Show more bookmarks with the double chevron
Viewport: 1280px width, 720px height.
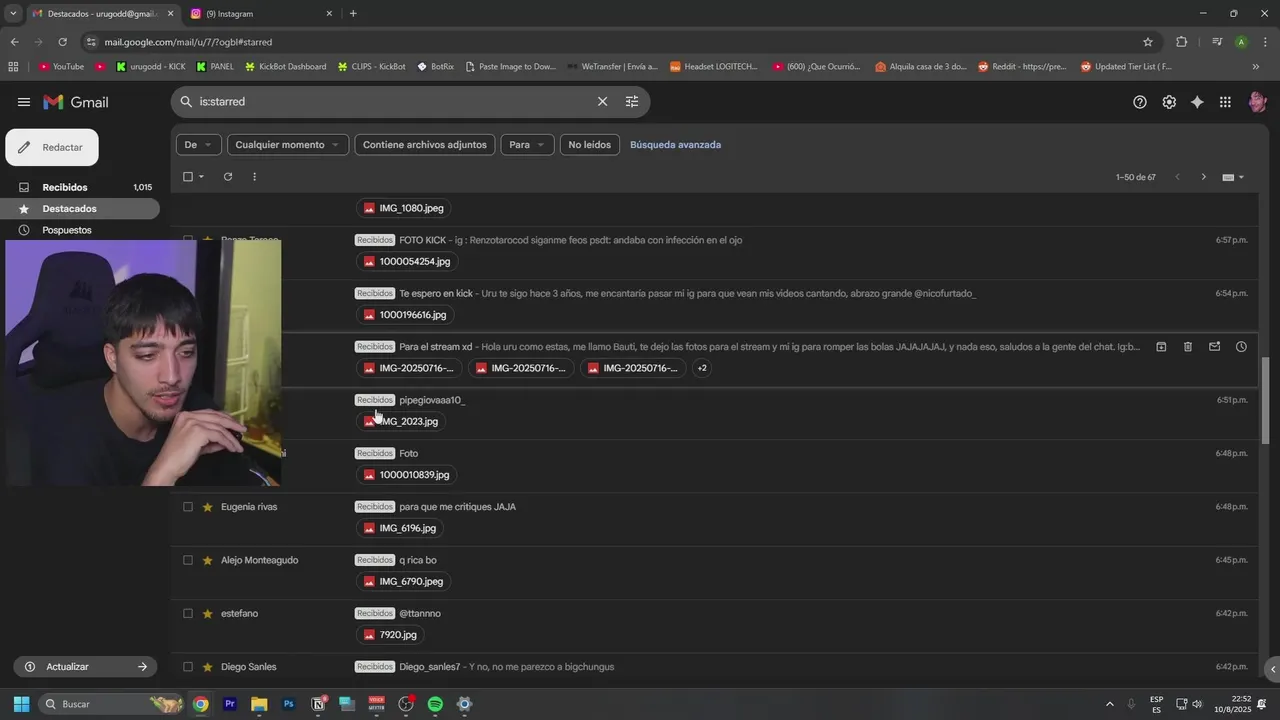[x=1256, y=67]
